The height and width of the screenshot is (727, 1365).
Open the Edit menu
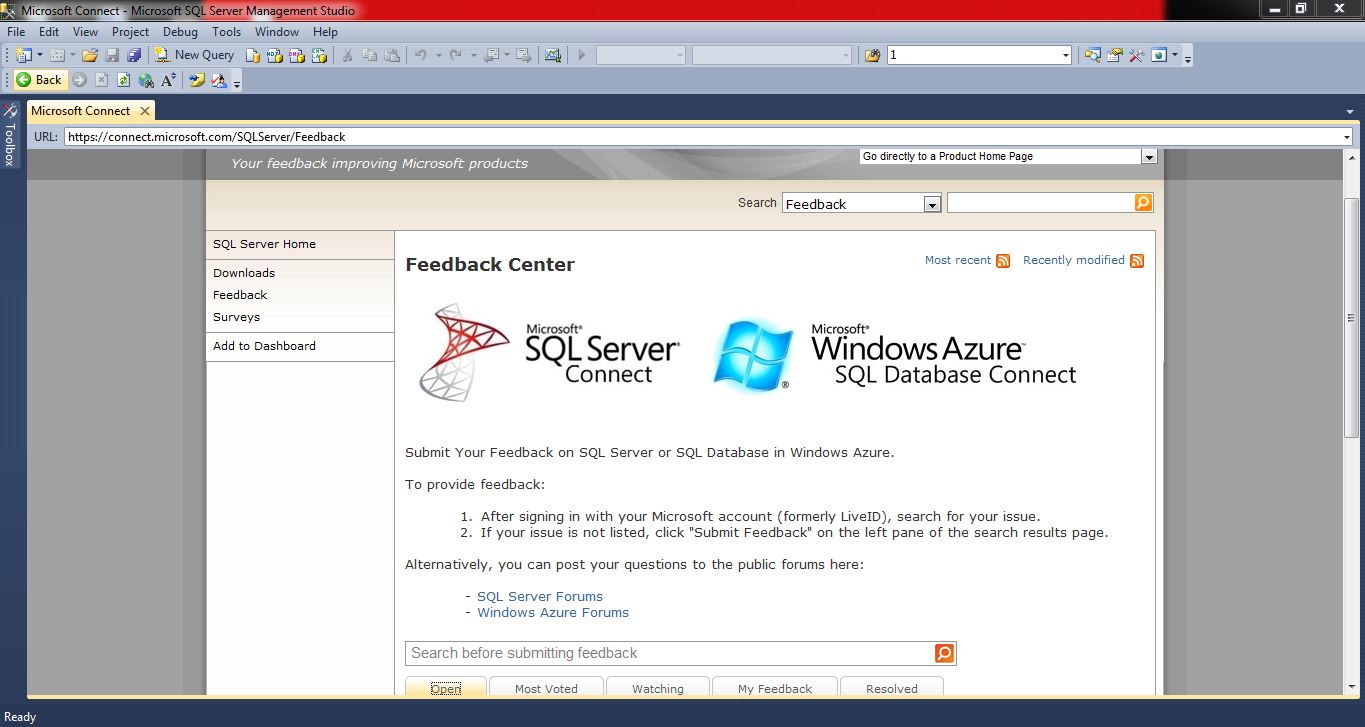[x=49, y=31]
